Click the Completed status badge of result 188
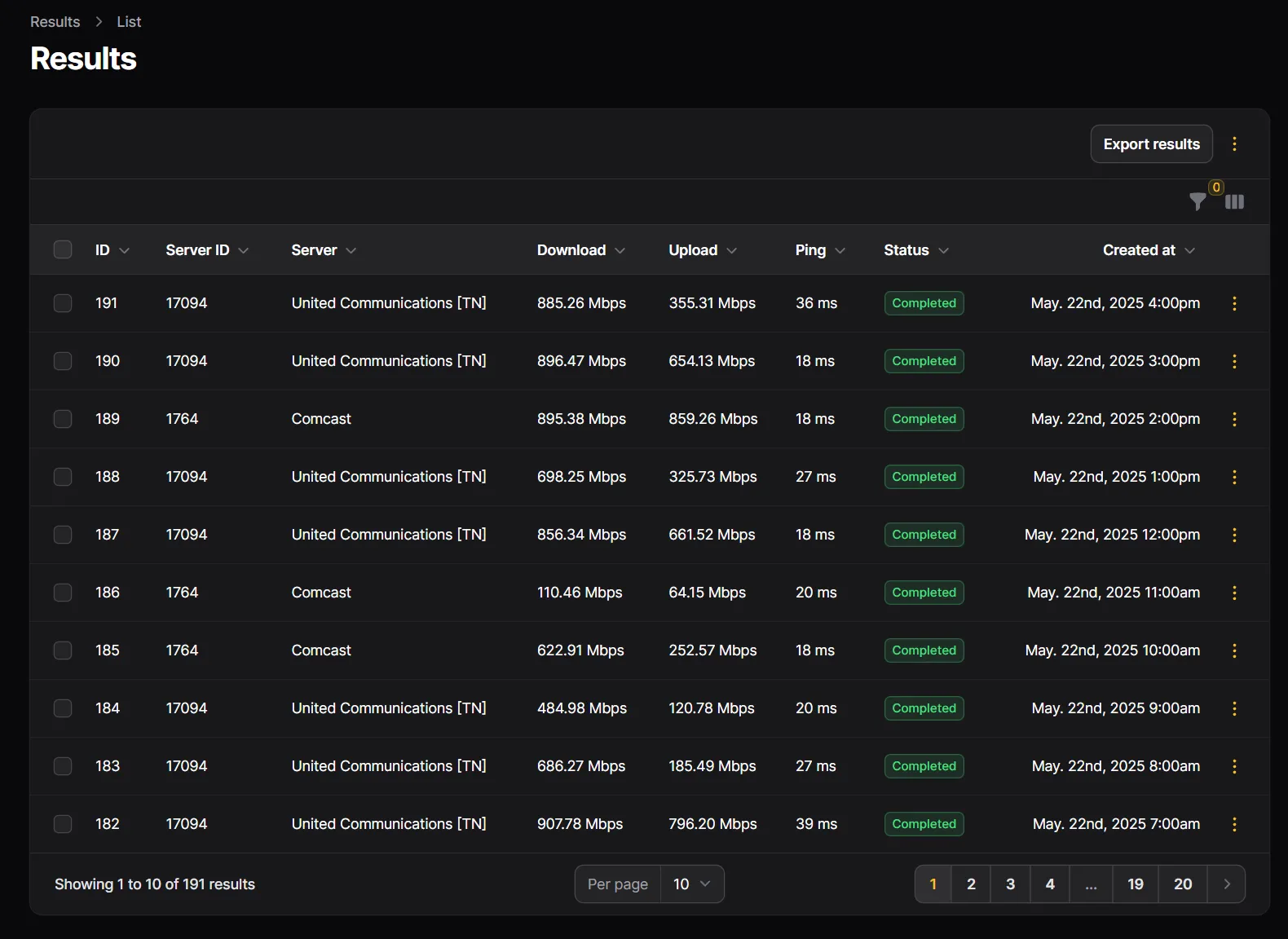 click(924, 477)
